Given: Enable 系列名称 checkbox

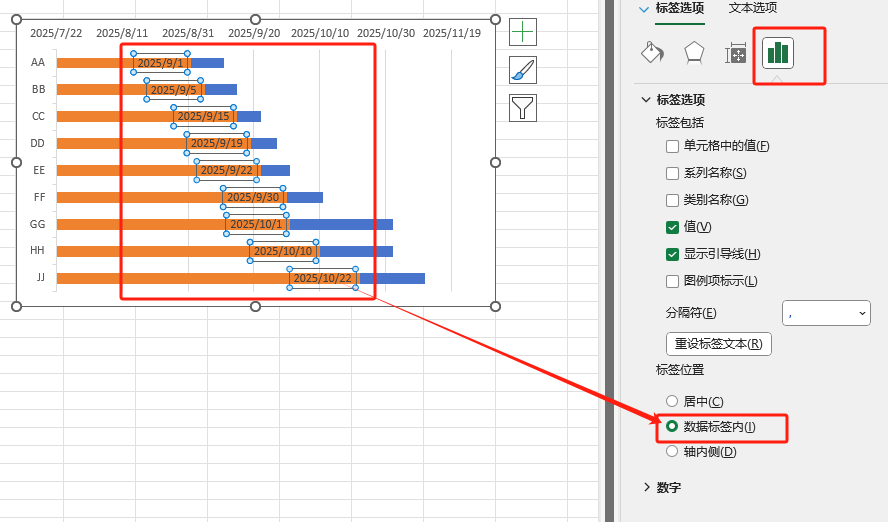Looking at the screenshot, I should tap(672, 173).
